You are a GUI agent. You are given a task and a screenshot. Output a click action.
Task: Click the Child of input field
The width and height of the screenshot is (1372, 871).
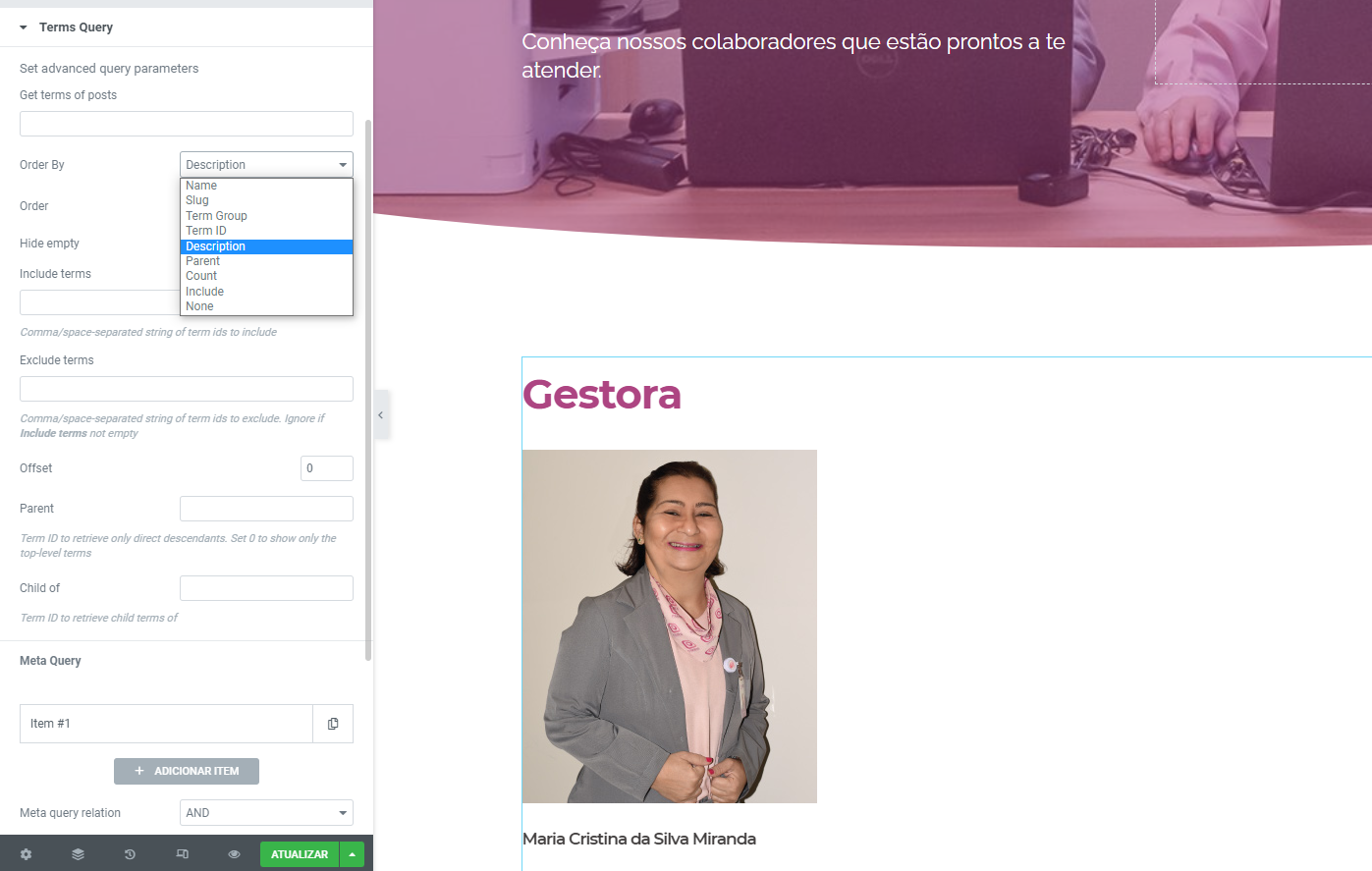point(266,588)
